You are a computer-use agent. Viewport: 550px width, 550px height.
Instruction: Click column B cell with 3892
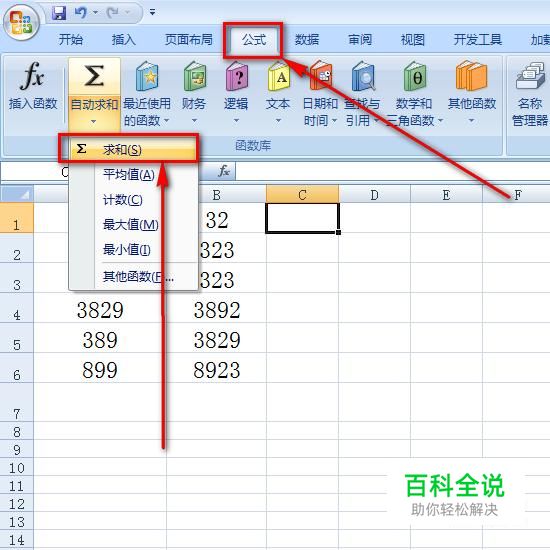tap(216, 308)
